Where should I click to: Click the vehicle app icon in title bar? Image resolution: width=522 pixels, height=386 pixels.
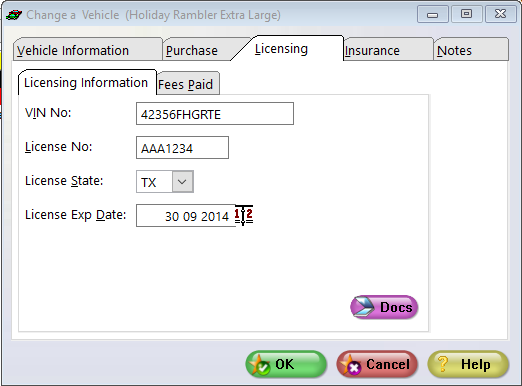pyautogui.click(x=14, y=15)
